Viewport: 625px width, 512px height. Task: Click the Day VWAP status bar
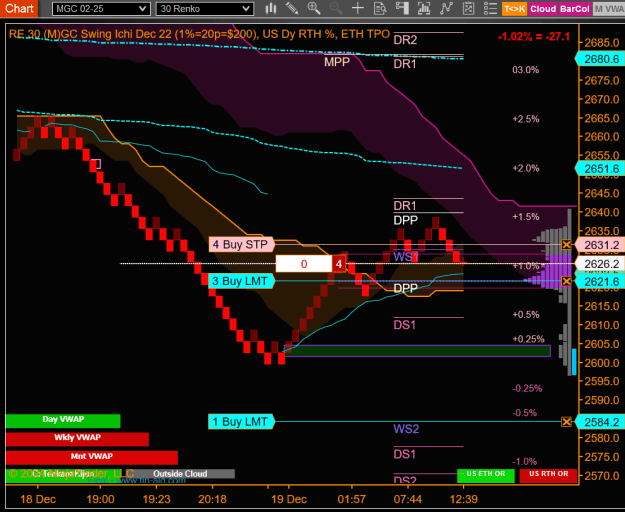coord(63,420)
